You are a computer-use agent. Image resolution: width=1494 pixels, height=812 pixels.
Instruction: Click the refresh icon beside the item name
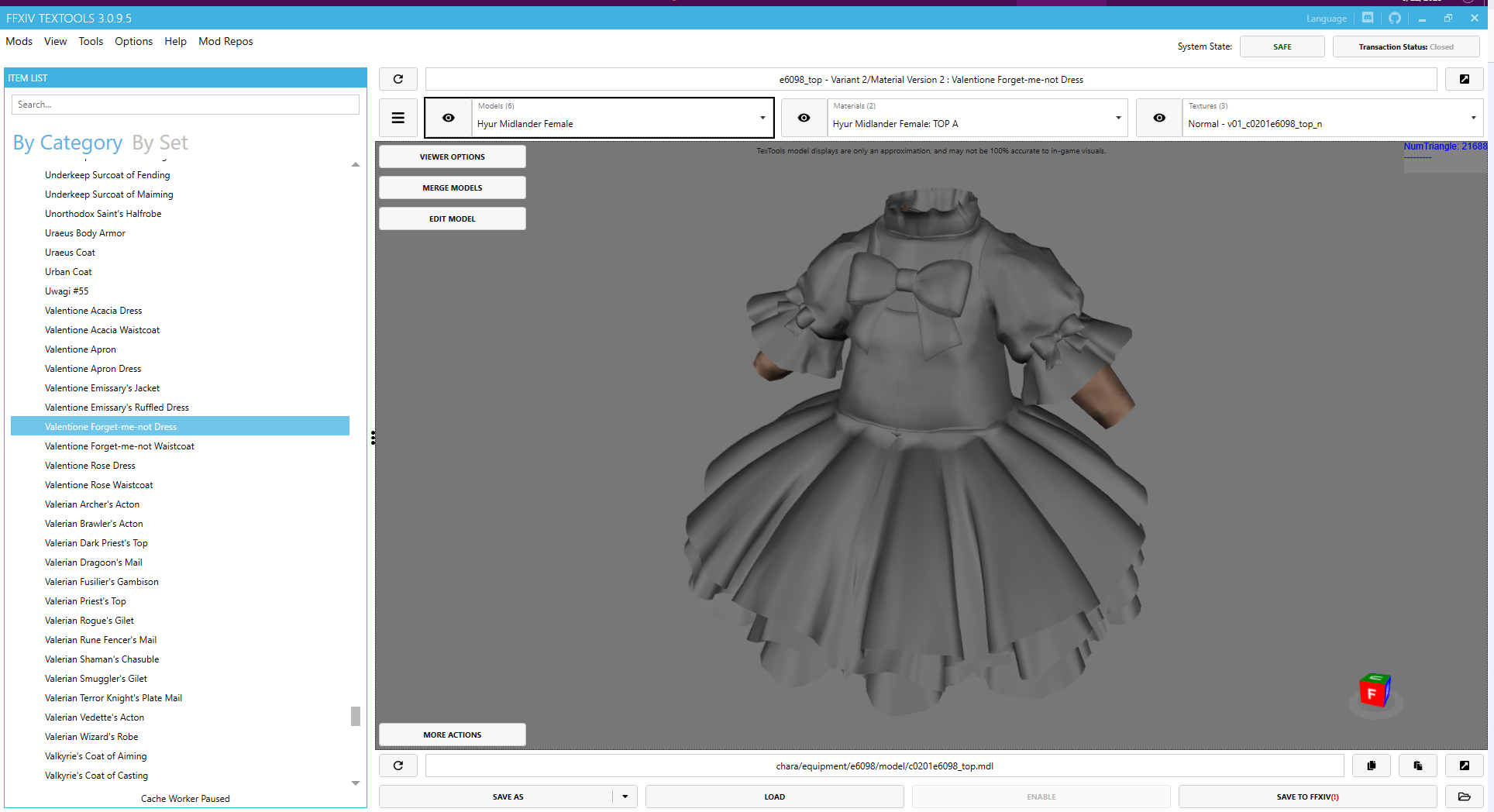[x=398, y=79]
